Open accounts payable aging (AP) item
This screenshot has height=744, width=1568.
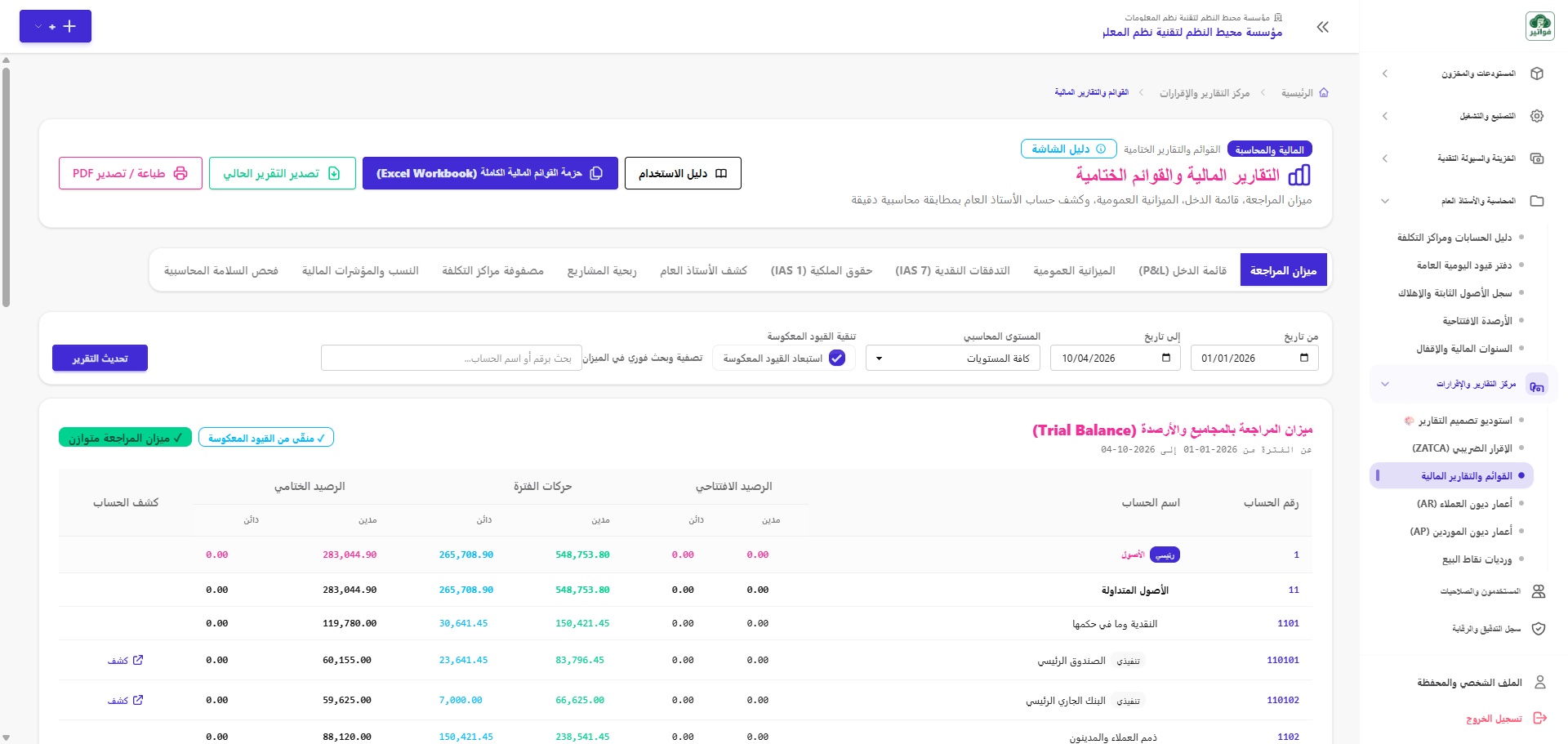[1461, 532]
